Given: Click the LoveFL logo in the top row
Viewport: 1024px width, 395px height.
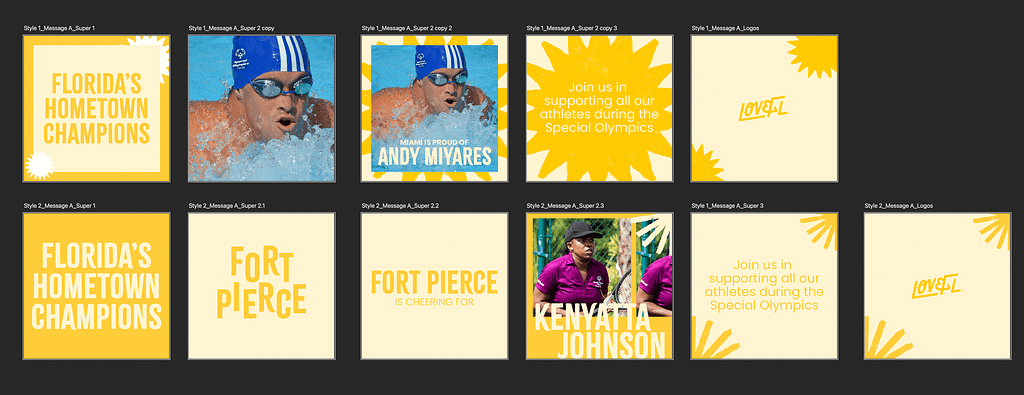Looking at the screenshot, I should point(763,108).
